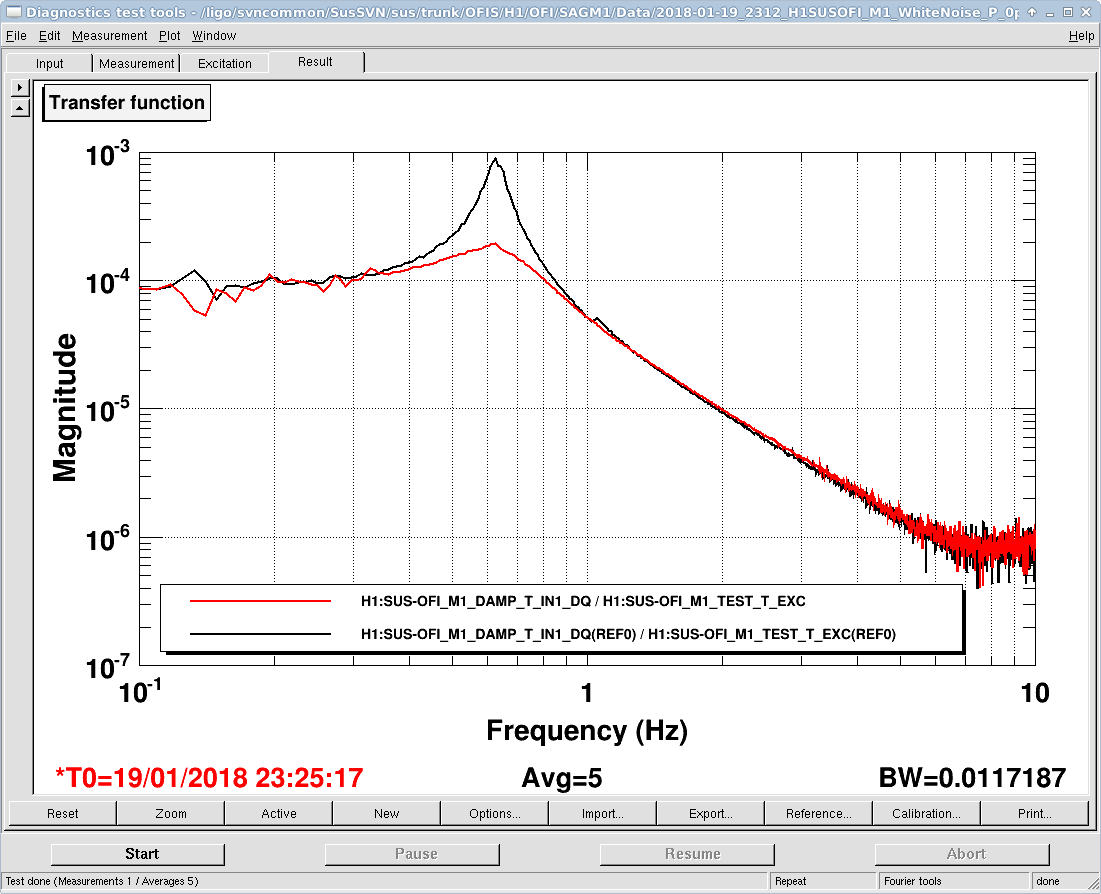The width and height of the screenshot is (1101, 894).
Task: Start the measurement
Action: [138, 854]
